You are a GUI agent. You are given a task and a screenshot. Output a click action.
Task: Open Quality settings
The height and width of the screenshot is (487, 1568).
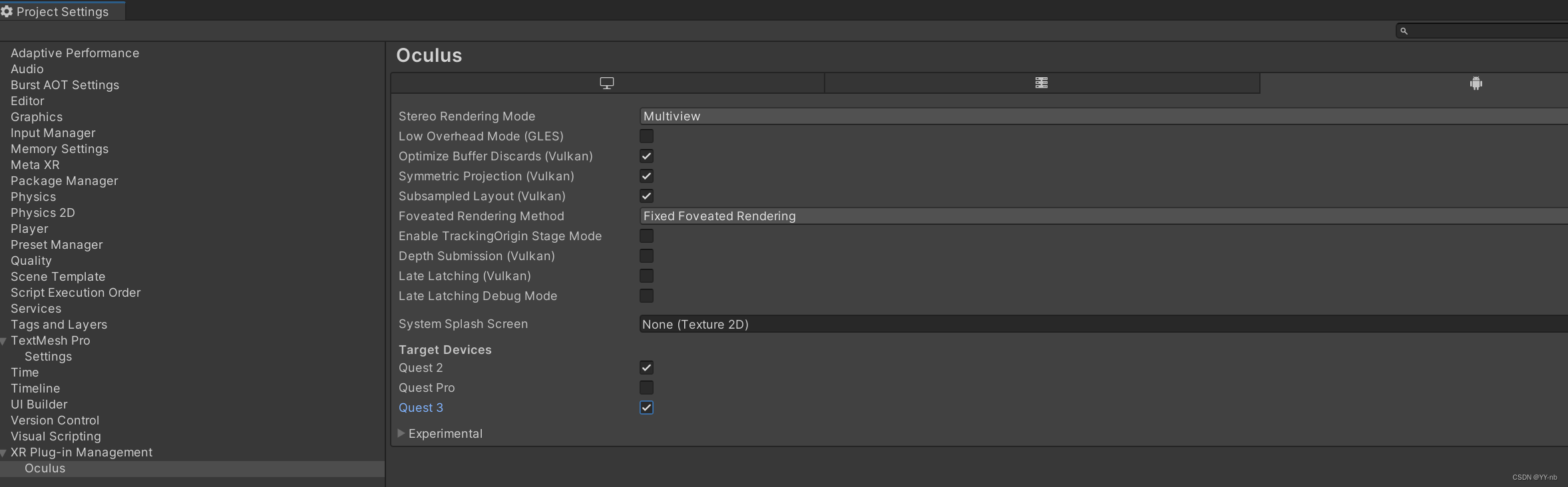coord(31,261)
